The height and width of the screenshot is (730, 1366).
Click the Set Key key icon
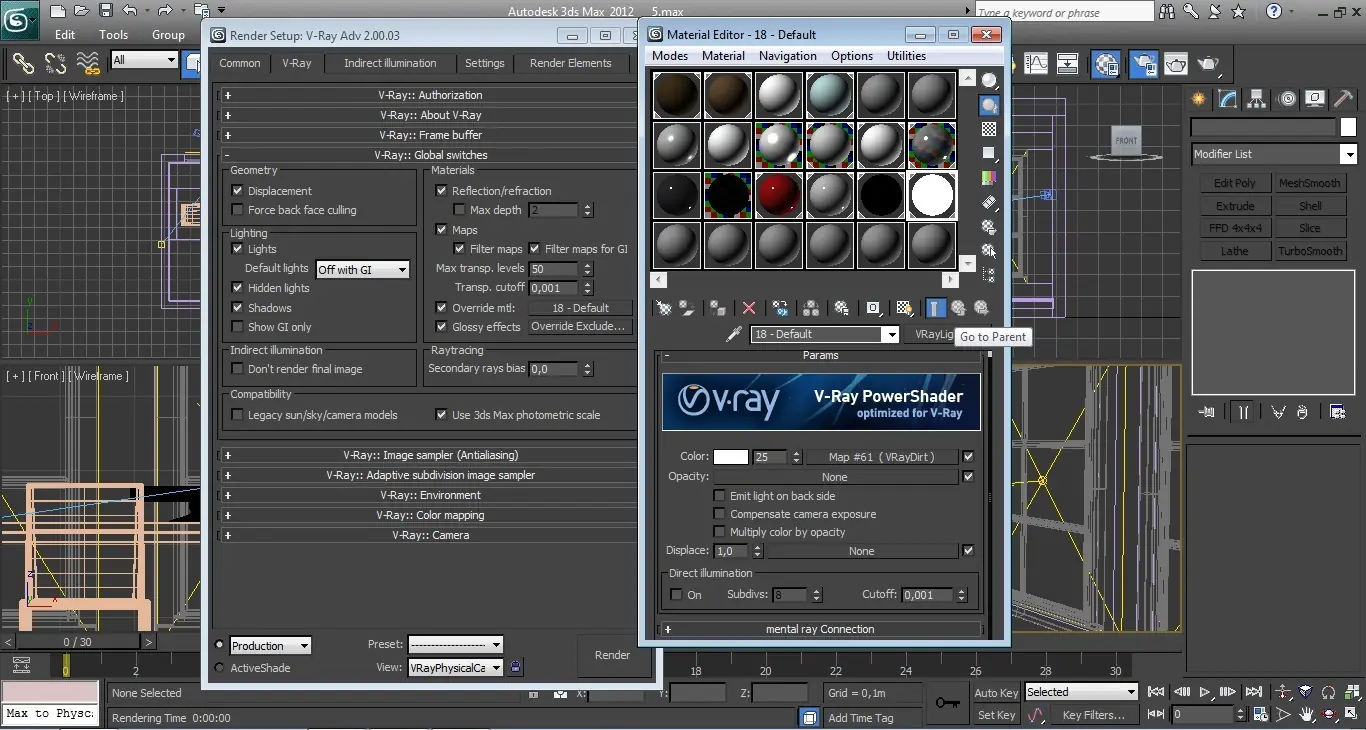(x=948, y=703)
